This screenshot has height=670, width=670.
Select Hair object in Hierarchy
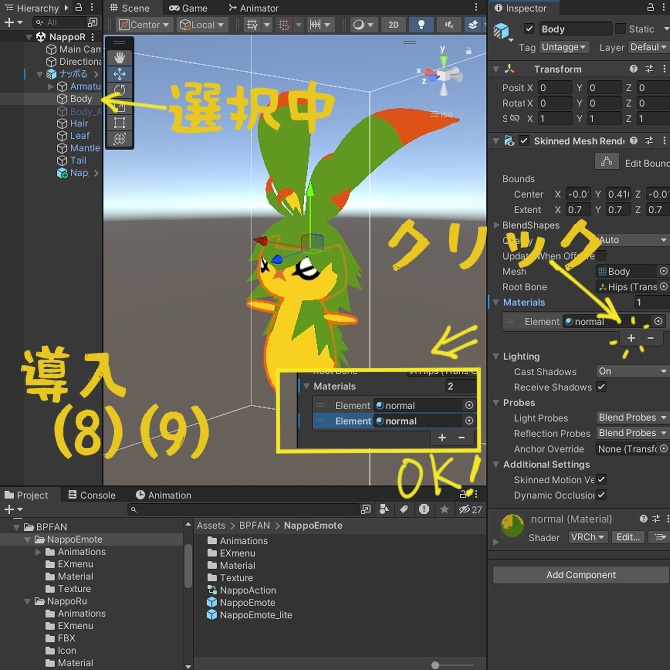pyautogui.click(x=79, y=123)
